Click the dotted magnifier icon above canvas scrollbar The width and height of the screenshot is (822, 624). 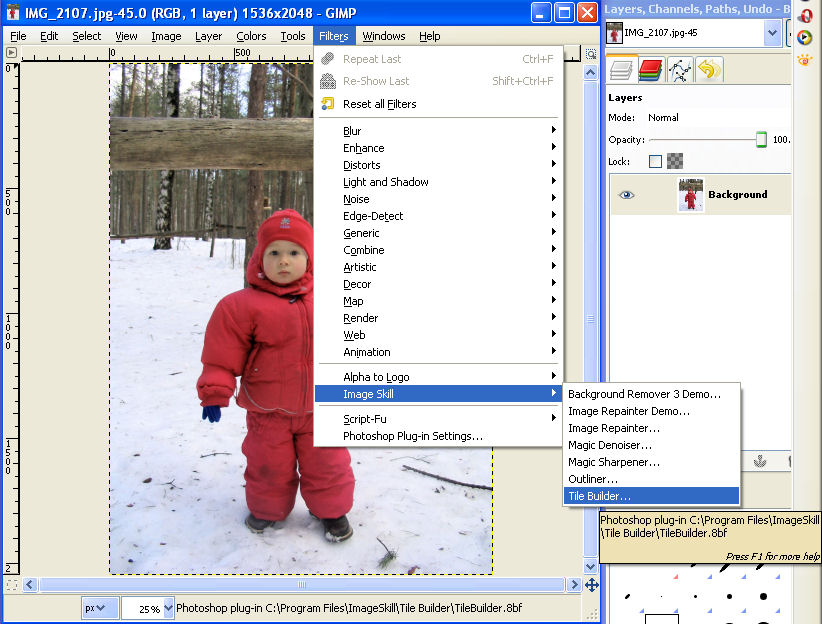pos(589,53)
